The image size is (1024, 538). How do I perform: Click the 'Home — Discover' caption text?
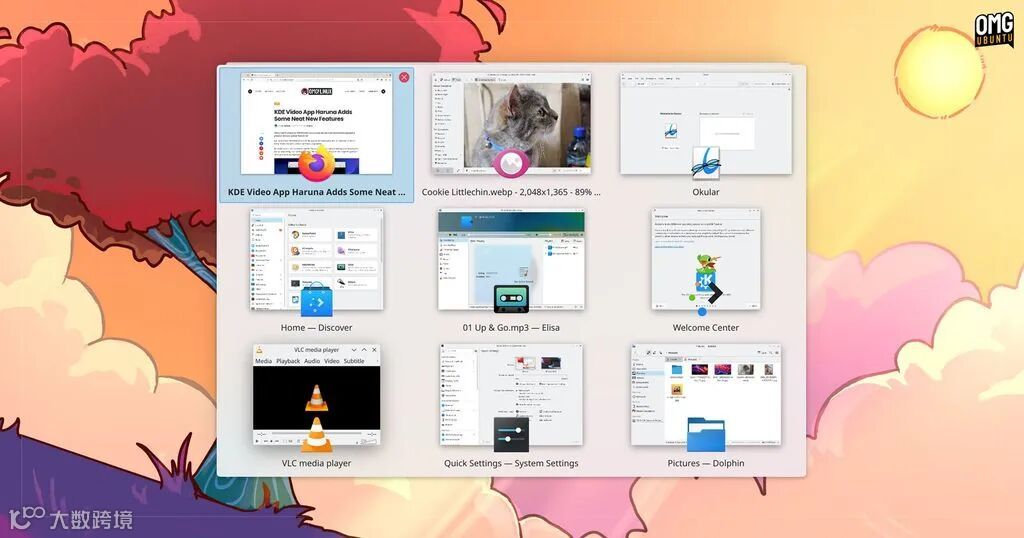pyautogui.click(x=317, y=328)
